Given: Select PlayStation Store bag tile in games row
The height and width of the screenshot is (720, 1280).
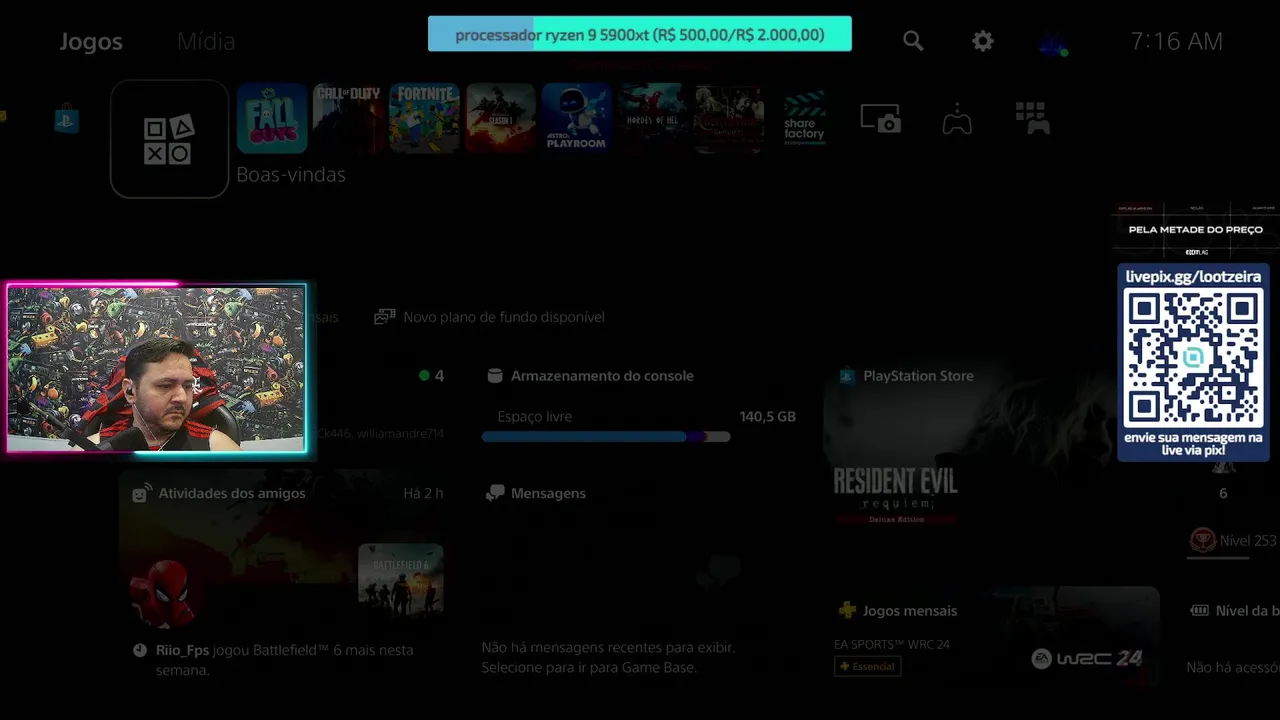Looking at the screenshot, I should coord(67,120).
